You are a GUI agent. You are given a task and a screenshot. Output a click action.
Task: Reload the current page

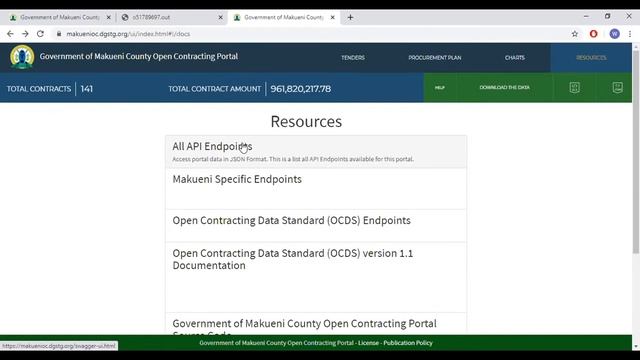[40, 34]
